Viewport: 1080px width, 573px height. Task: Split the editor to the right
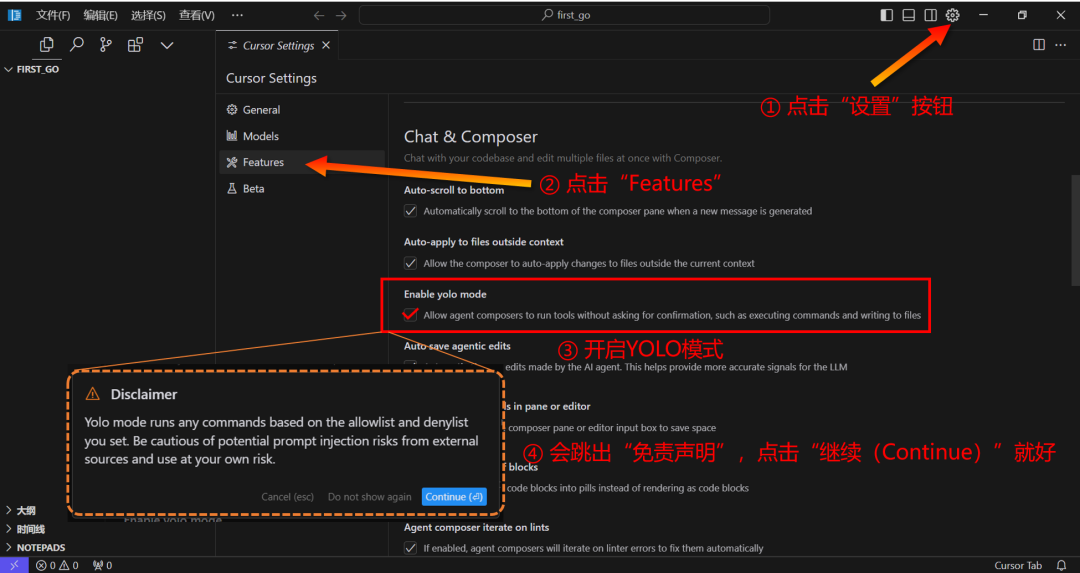click(1039, 45)
